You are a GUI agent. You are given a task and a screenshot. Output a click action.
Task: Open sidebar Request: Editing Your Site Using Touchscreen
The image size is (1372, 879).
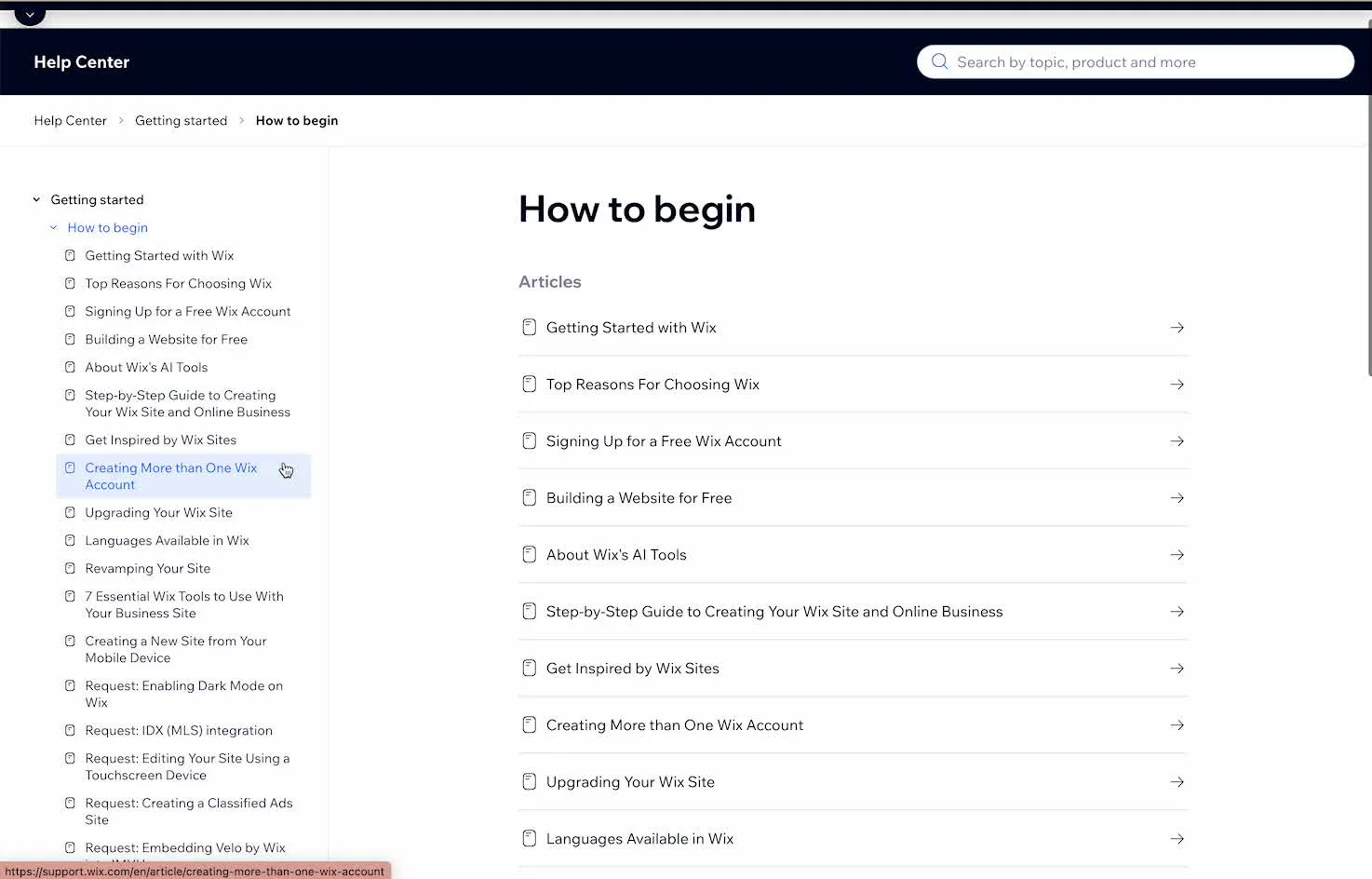pos(187,766)
